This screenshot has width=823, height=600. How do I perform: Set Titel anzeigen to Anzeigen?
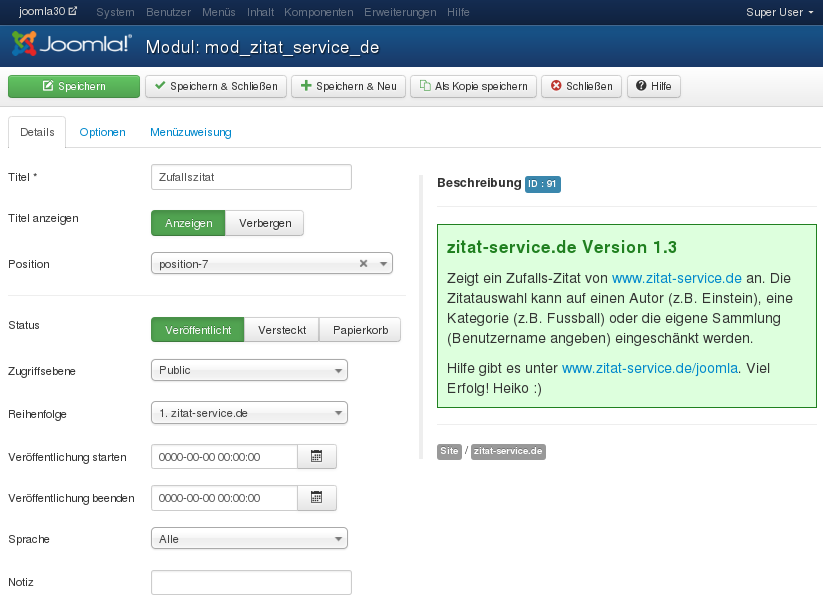point(188,223)
